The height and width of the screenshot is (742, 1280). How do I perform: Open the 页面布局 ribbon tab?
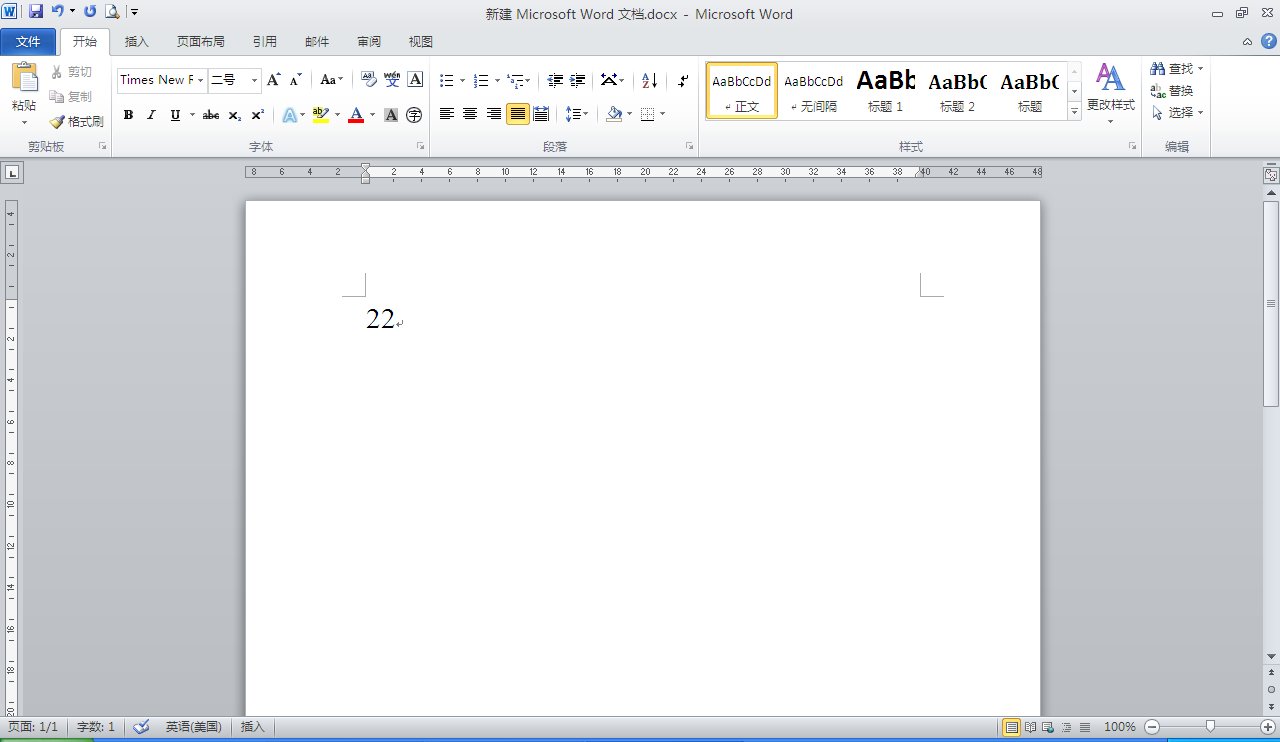click(200, 42)
